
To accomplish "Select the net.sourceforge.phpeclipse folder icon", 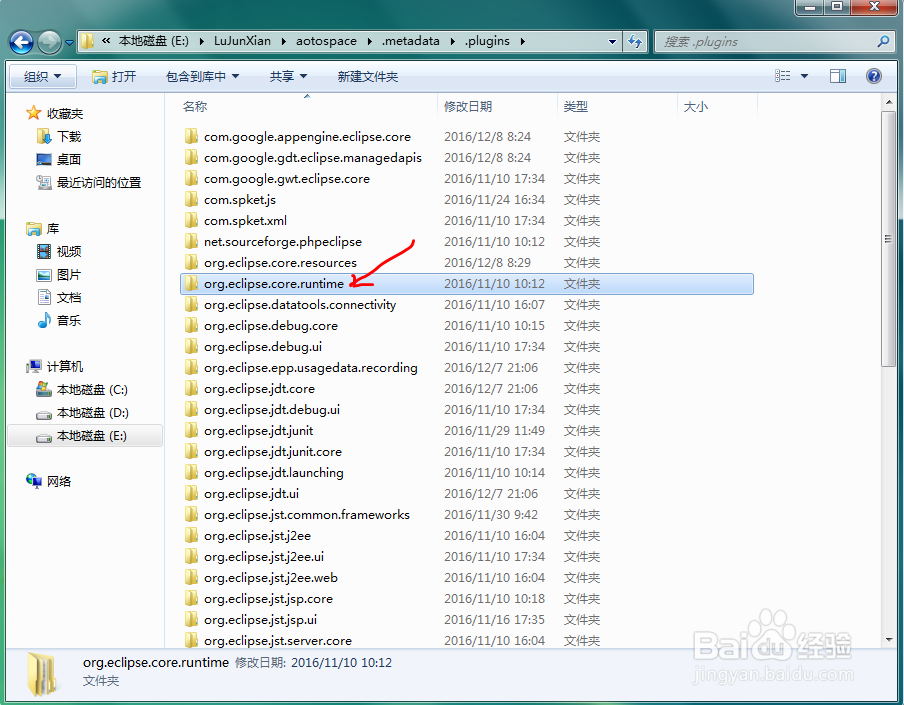I will click(191, 242).
